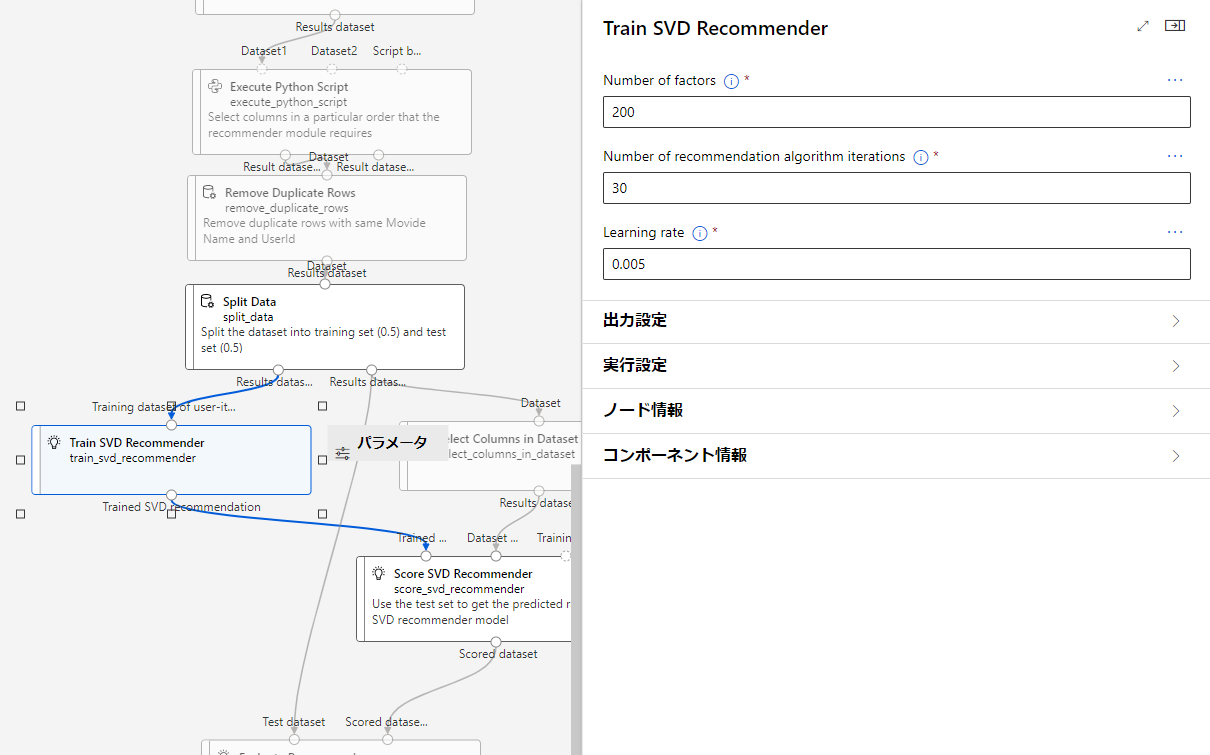Click the Scored dataset output port

[x=495, y=641]
